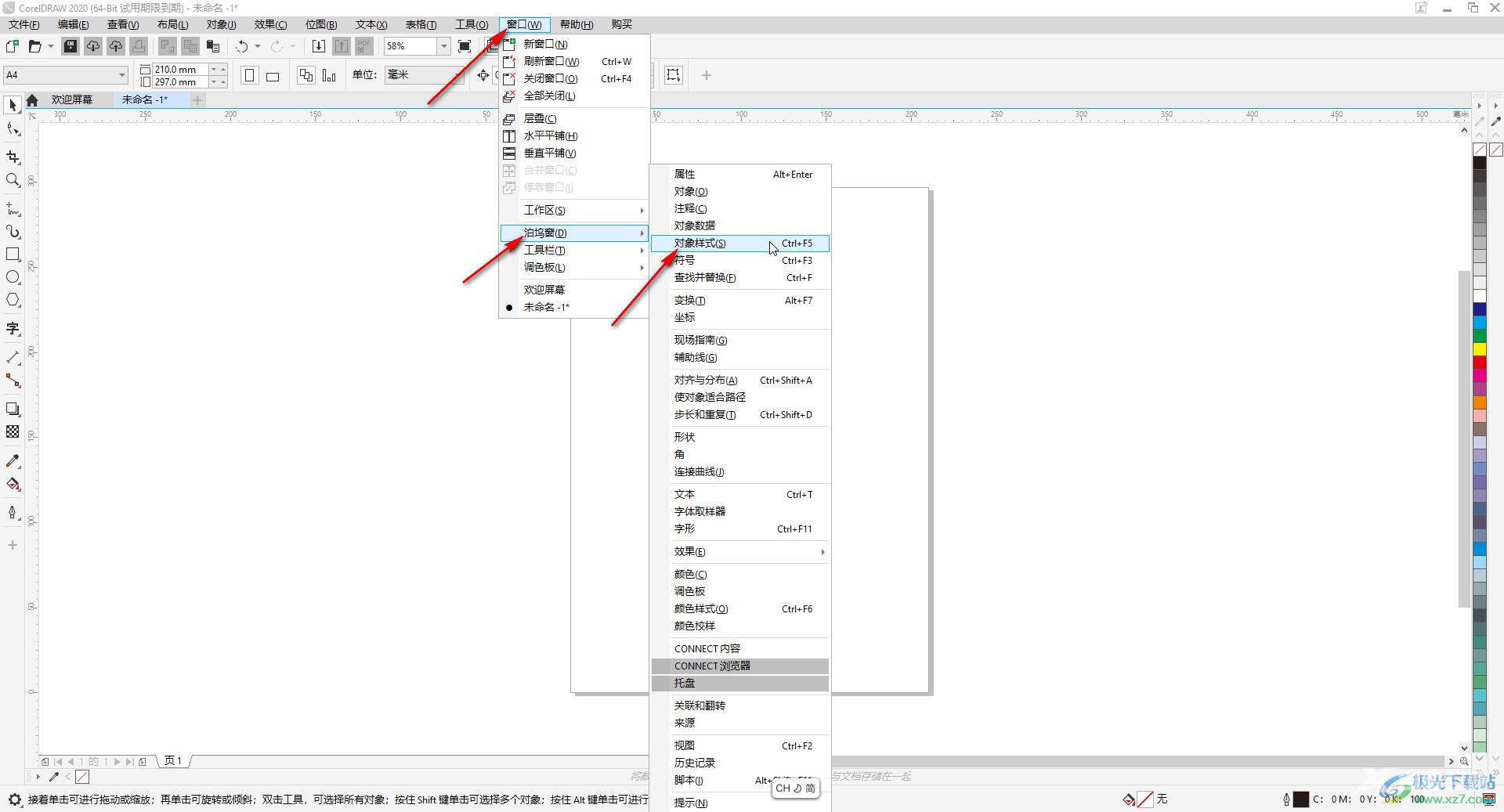1504x812 pixels.
Task: Open the 文件 menu
Action: 24,24
